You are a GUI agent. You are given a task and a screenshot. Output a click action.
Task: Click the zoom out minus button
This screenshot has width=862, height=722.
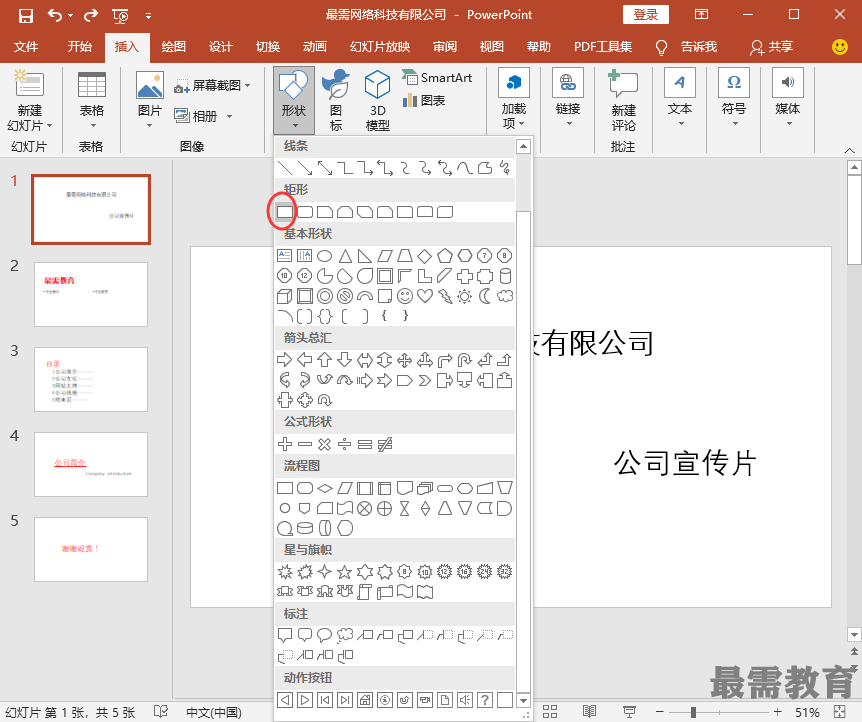tap(660, 712)
